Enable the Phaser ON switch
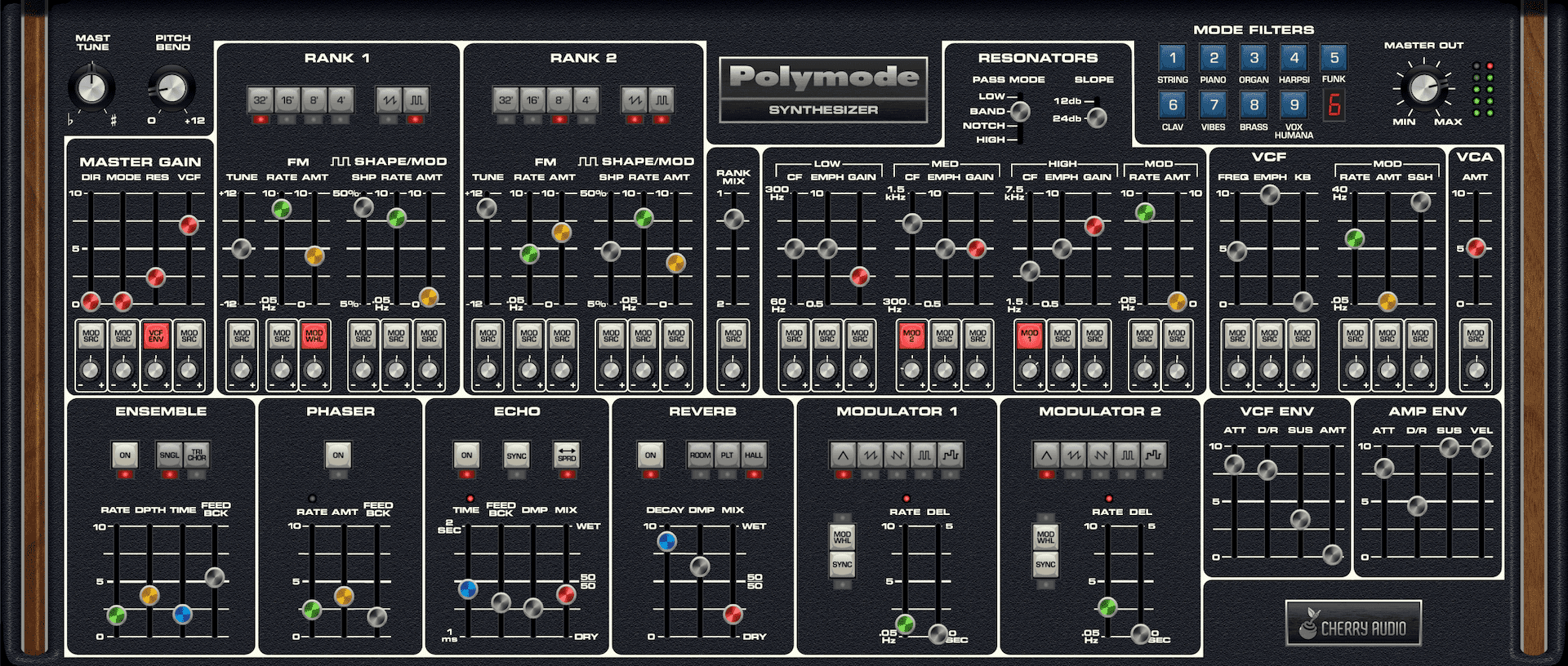 point(338,455)
